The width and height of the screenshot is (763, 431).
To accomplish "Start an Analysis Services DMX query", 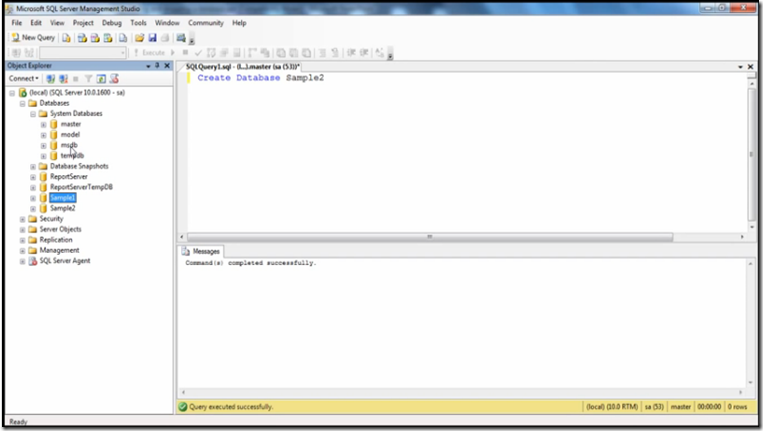I will [x=95, y=38].
